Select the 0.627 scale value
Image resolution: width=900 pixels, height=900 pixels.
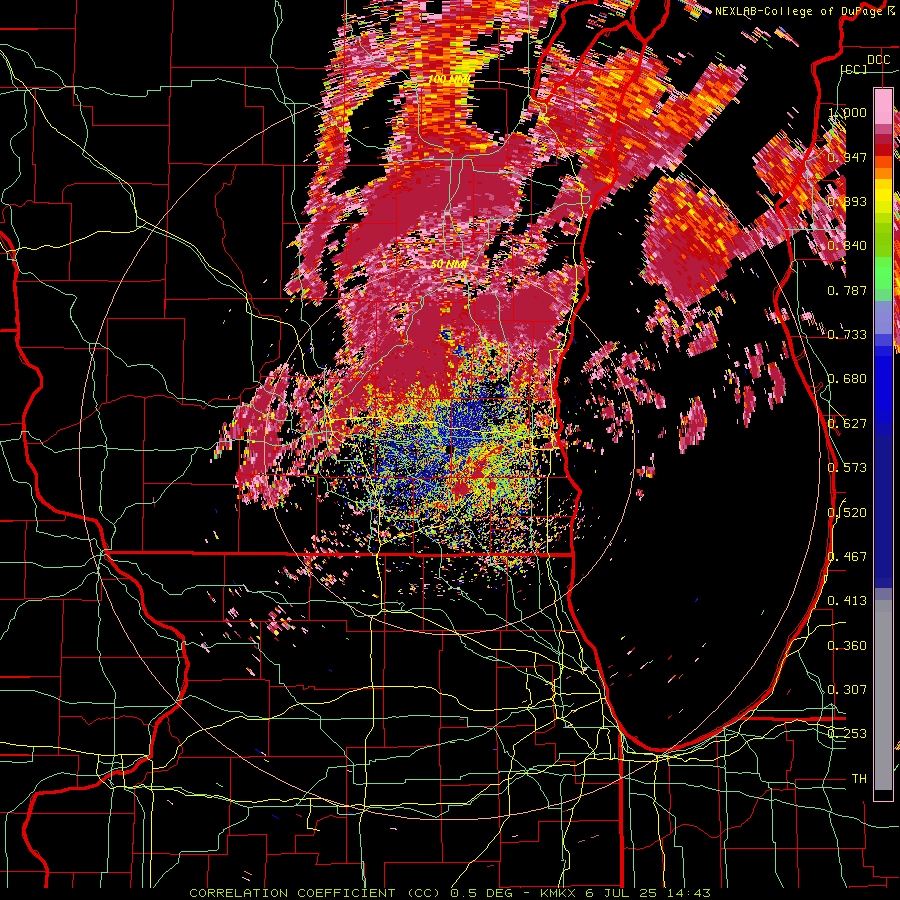(847, 424)
